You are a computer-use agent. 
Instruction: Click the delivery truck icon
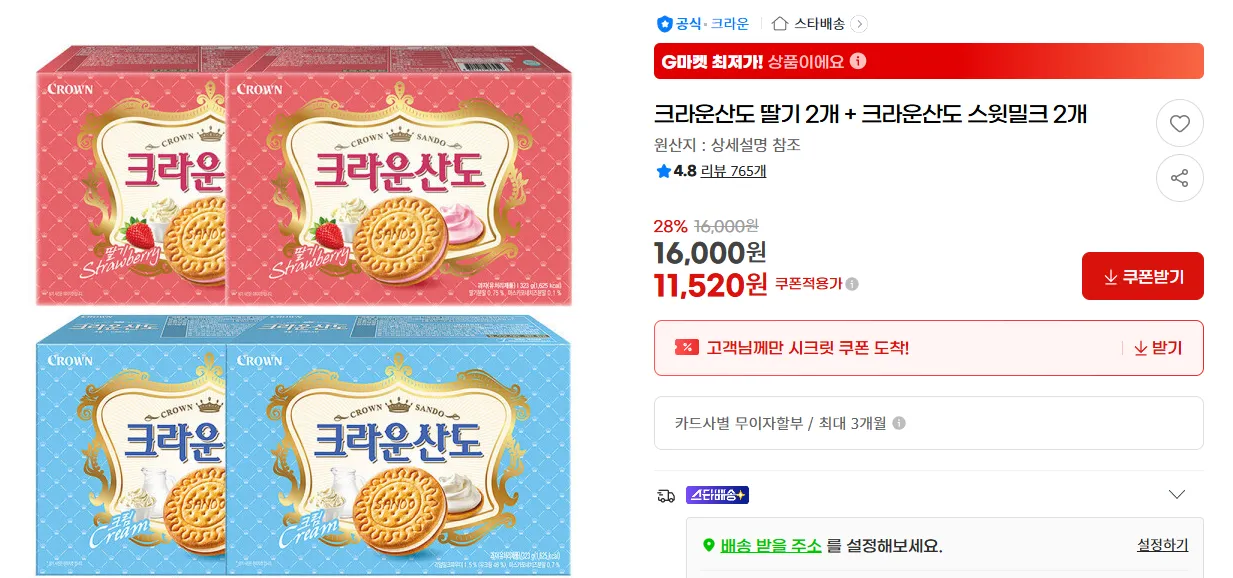point(666,495)
